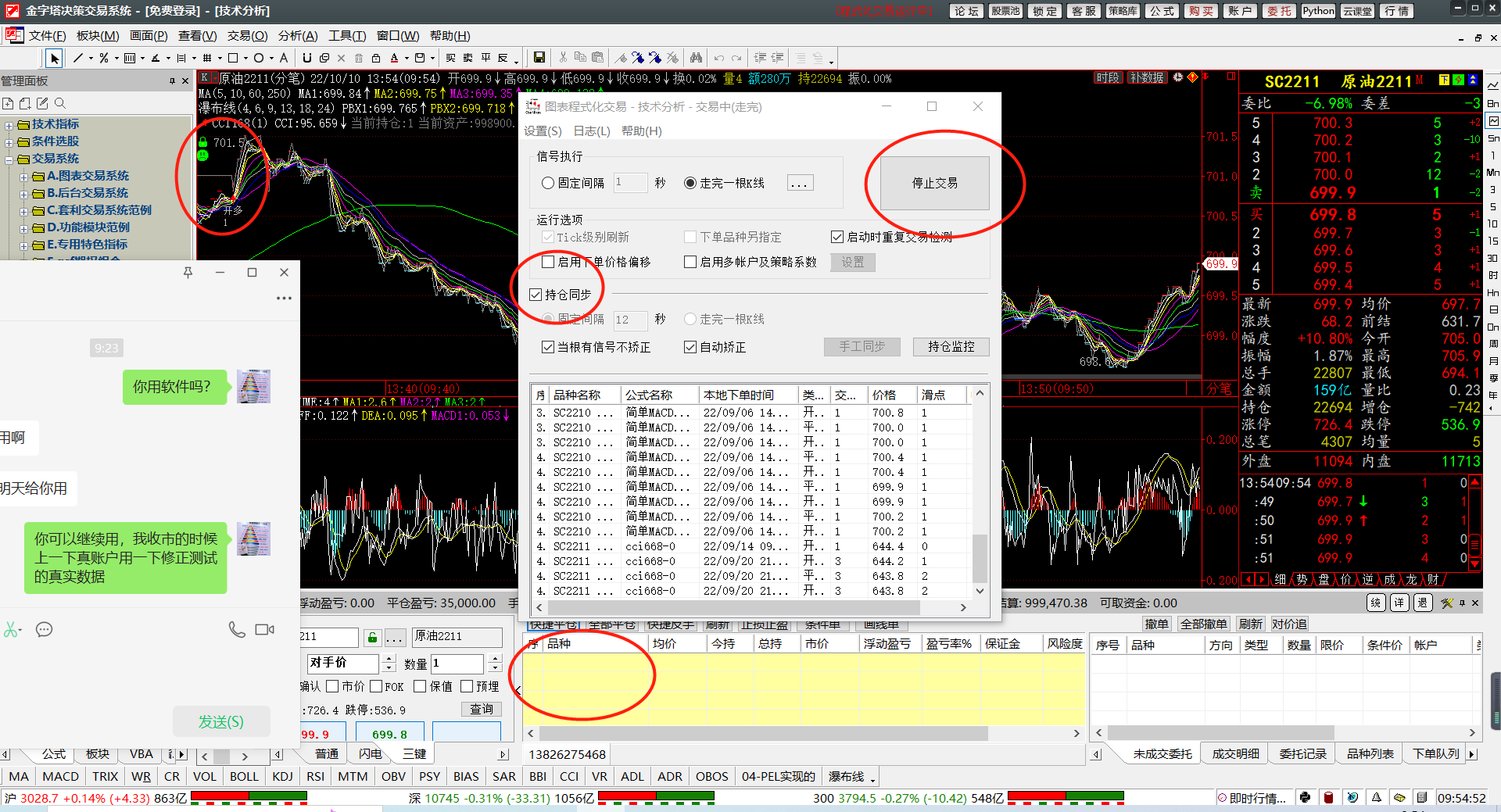Switch to the MACD indicator tab
This screenshot has height=812, width=1501.
pos(60,776)
